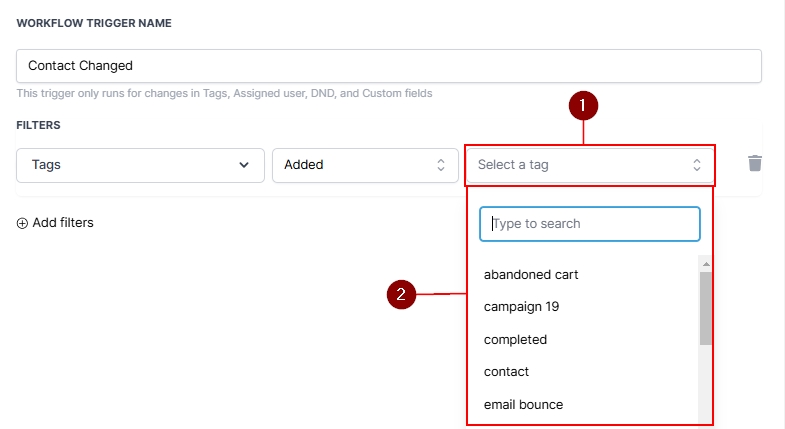Viewport: 785px width, 429px height.
Task: Click the red annotation marker numbered 2
Action: point(401,294)
